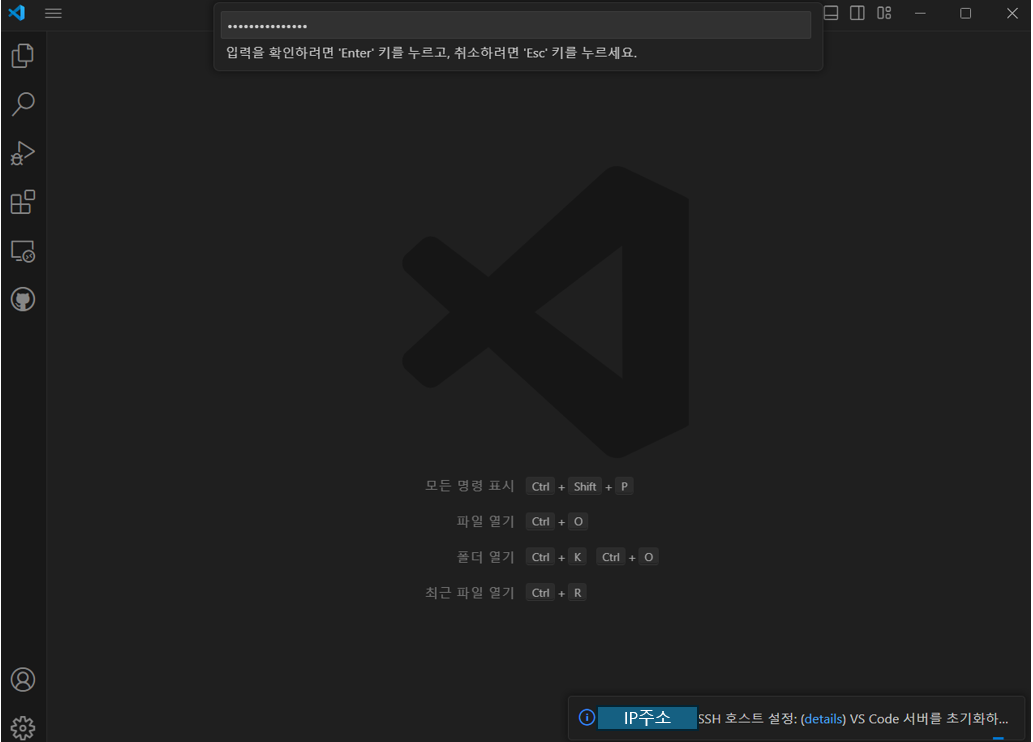Open the Accounts menu
This screenshot has width=1033, height=742.
[23, 679]
